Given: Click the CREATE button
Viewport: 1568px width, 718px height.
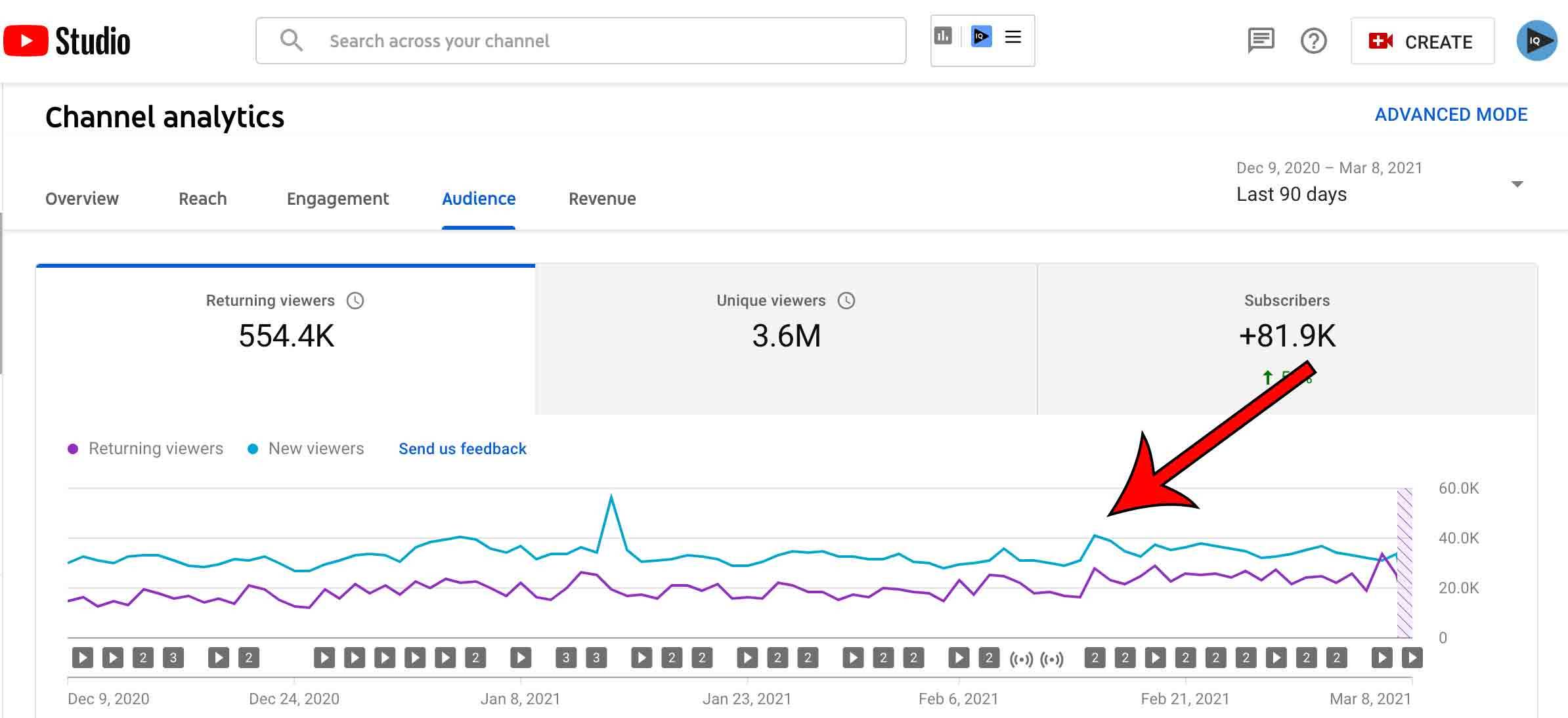Looking at the screenshot, I should 1422,41.
